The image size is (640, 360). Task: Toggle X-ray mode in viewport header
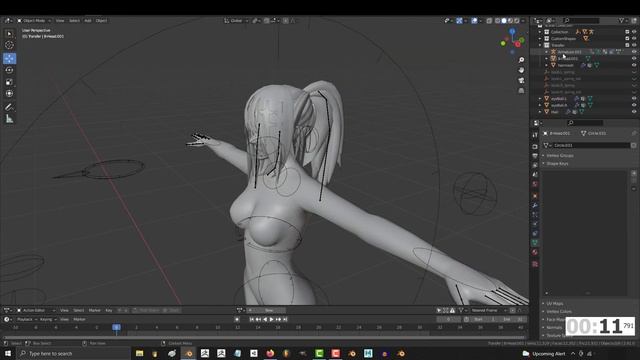coord(489,20)
